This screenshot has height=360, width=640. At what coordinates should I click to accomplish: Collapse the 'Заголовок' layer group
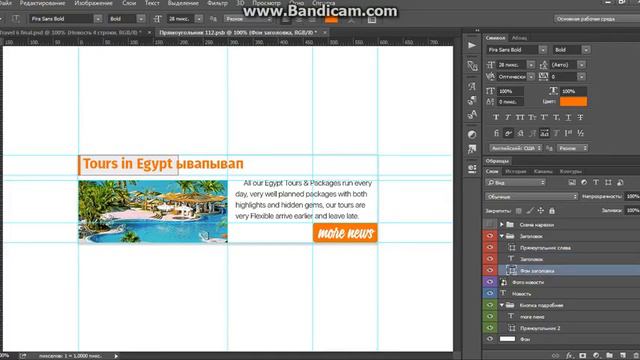[x=502, y=236]
